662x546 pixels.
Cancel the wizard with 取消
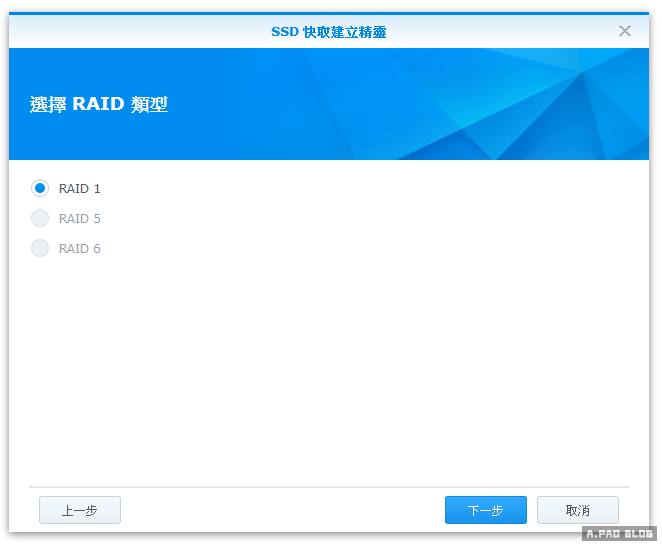[577, 510]
